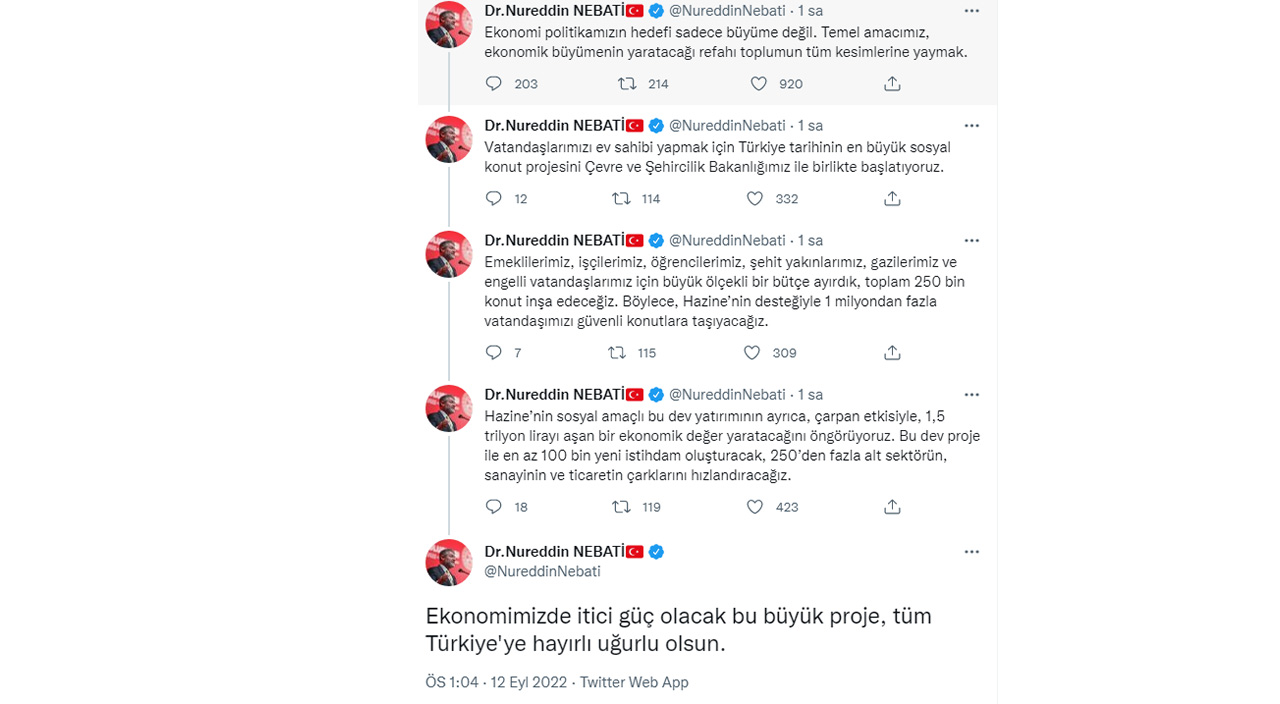
Task: Open more options on the last tweet
Action: click(971, 551)
